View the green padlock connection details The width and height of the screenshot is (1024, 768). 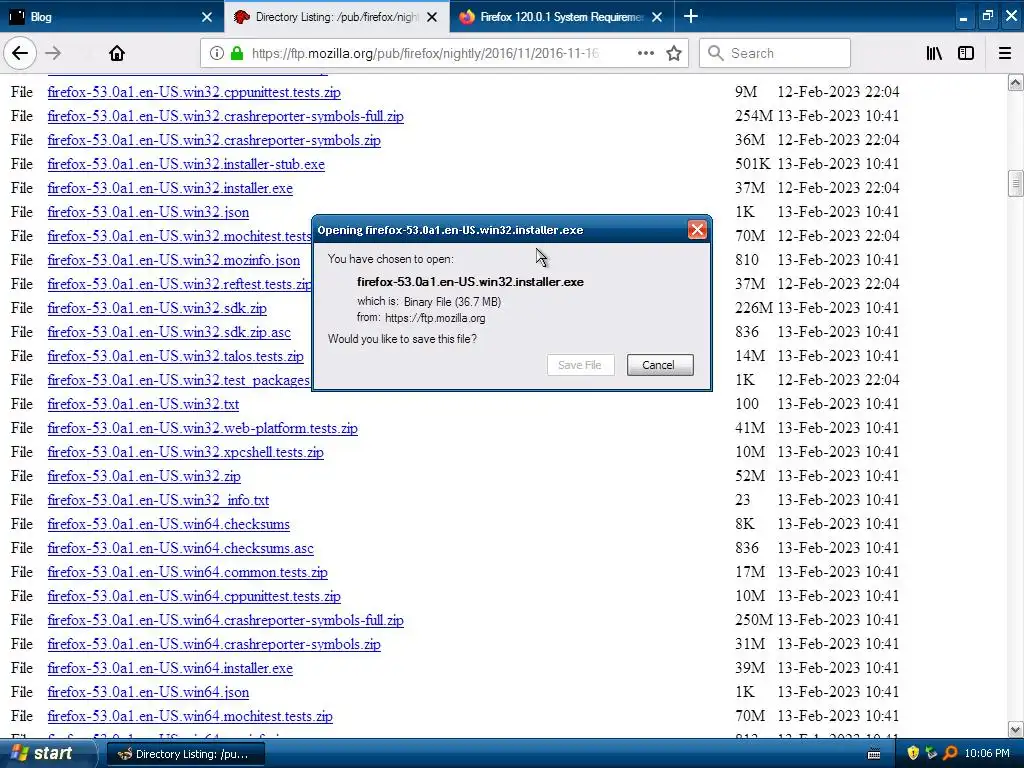click(237, 53)
